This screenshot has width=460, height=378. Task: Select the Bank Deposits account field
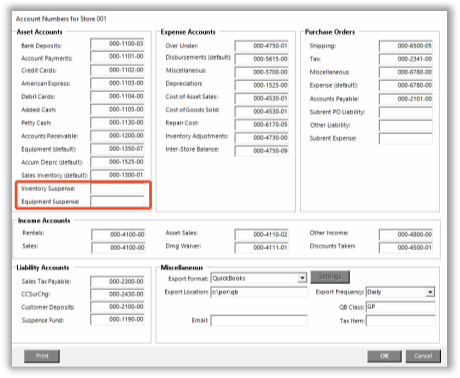(x=117, y=44)
